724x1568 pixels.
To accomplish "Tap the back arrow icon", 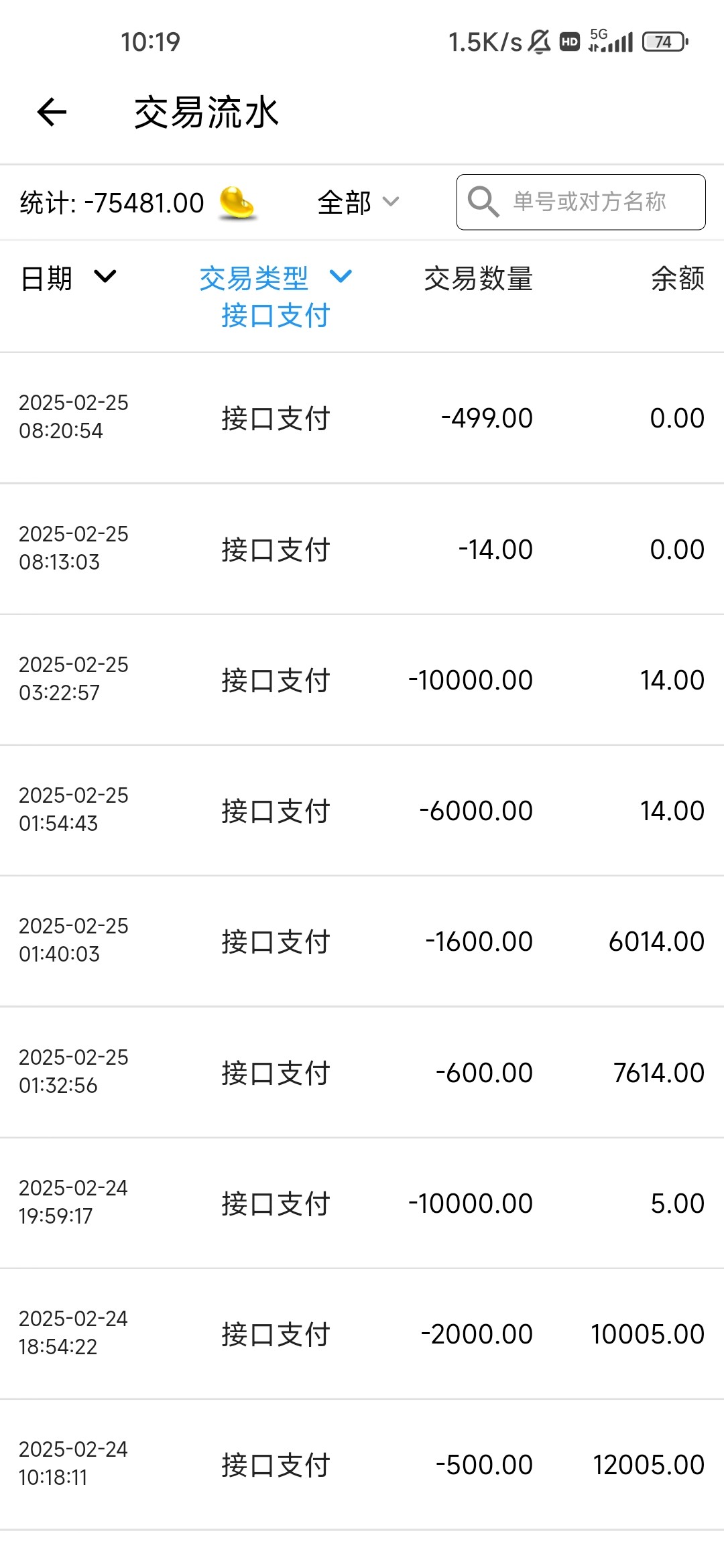I will (52, 112).
